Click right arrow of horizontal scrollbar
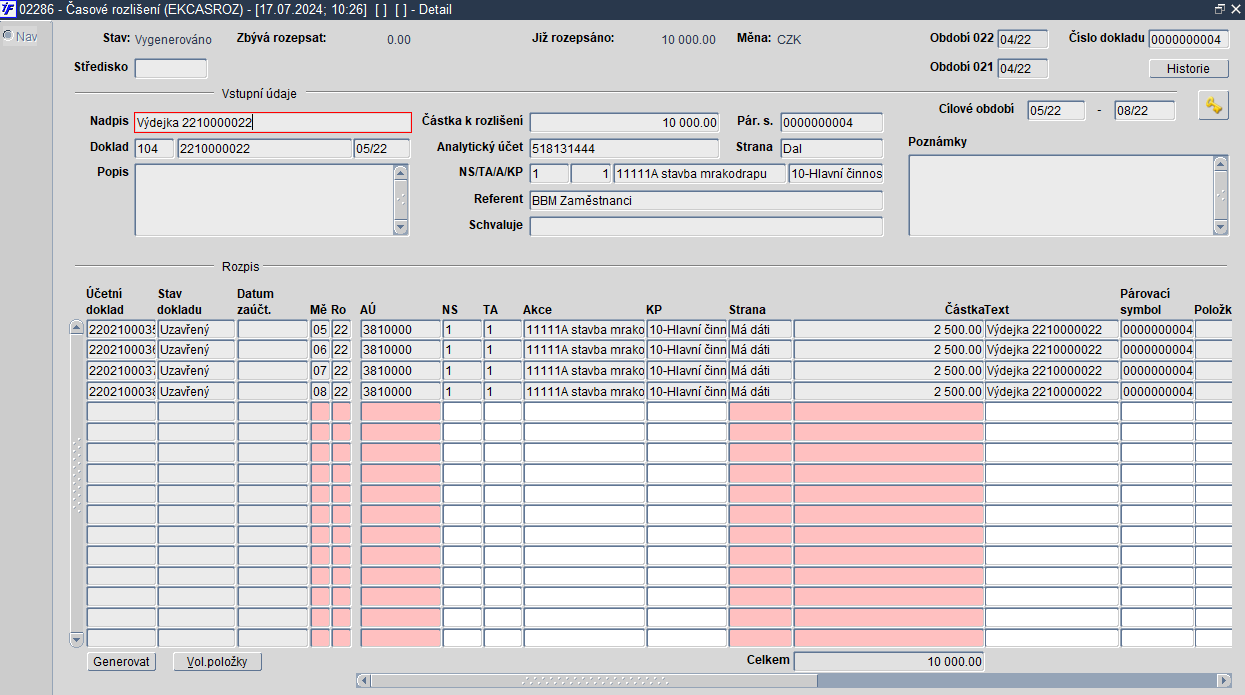This screenshot has width=1245, height=695. point(1223,681)
